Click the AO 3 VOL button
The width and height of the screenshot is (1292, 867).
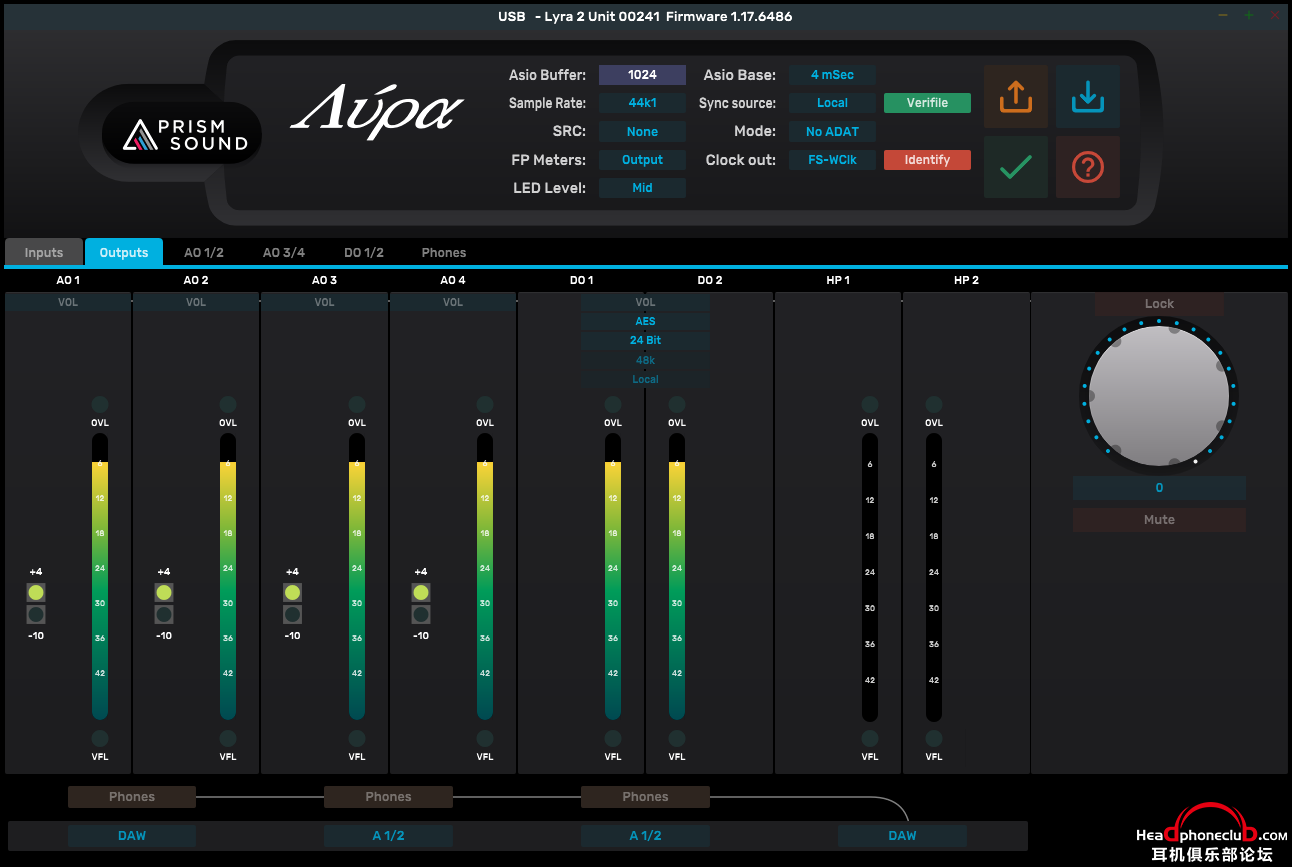click(x=324, y=302)
